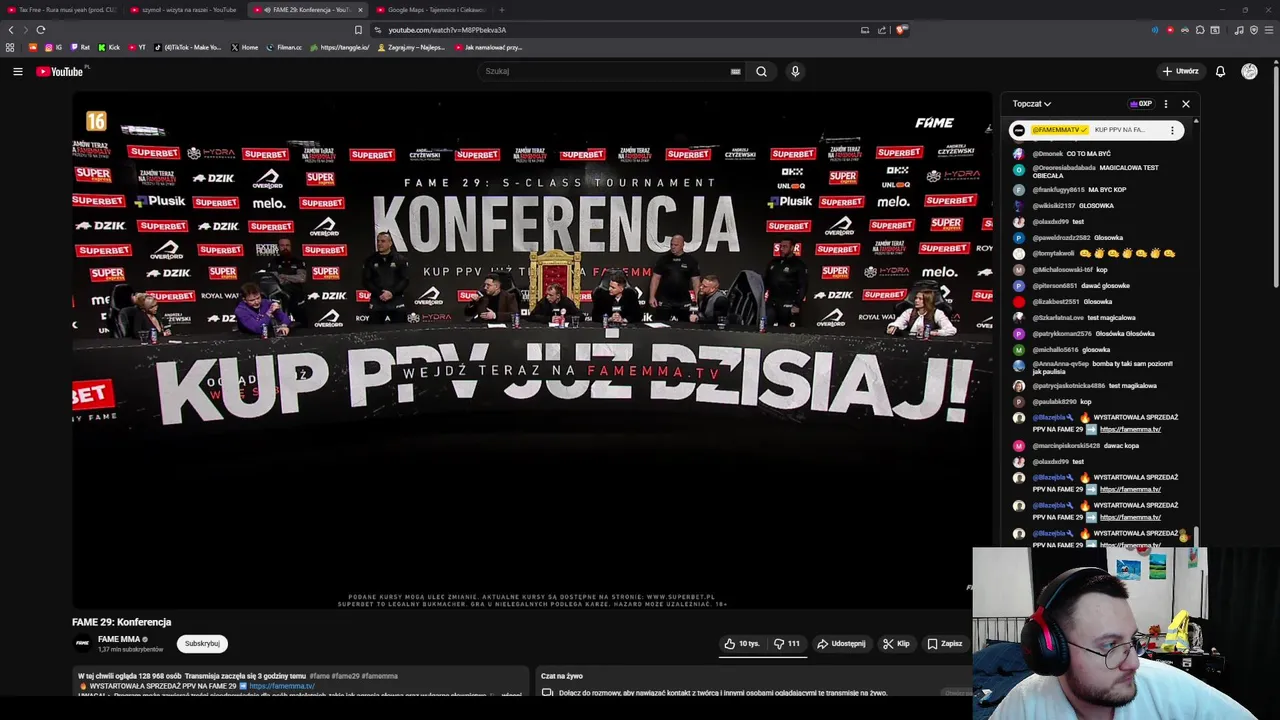
Task: Click the Klip scissors button
Action: [896, 644]
